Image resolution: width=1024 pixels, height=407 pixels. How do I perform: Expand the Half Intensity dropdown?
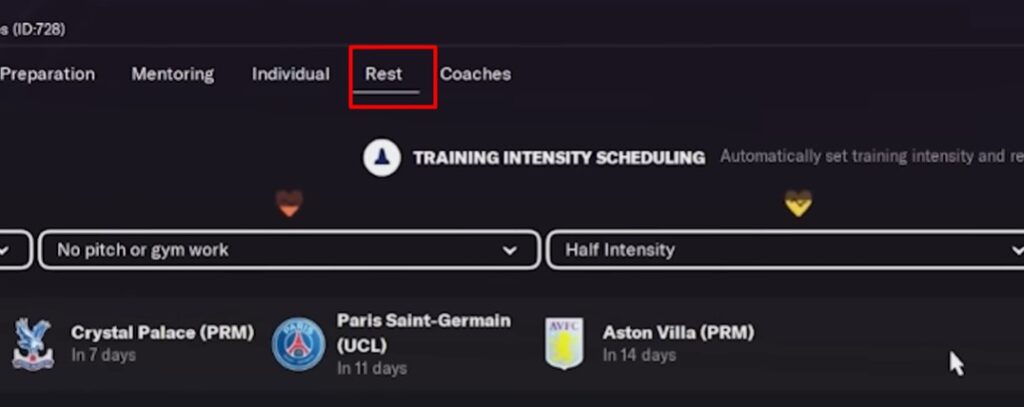785,250
